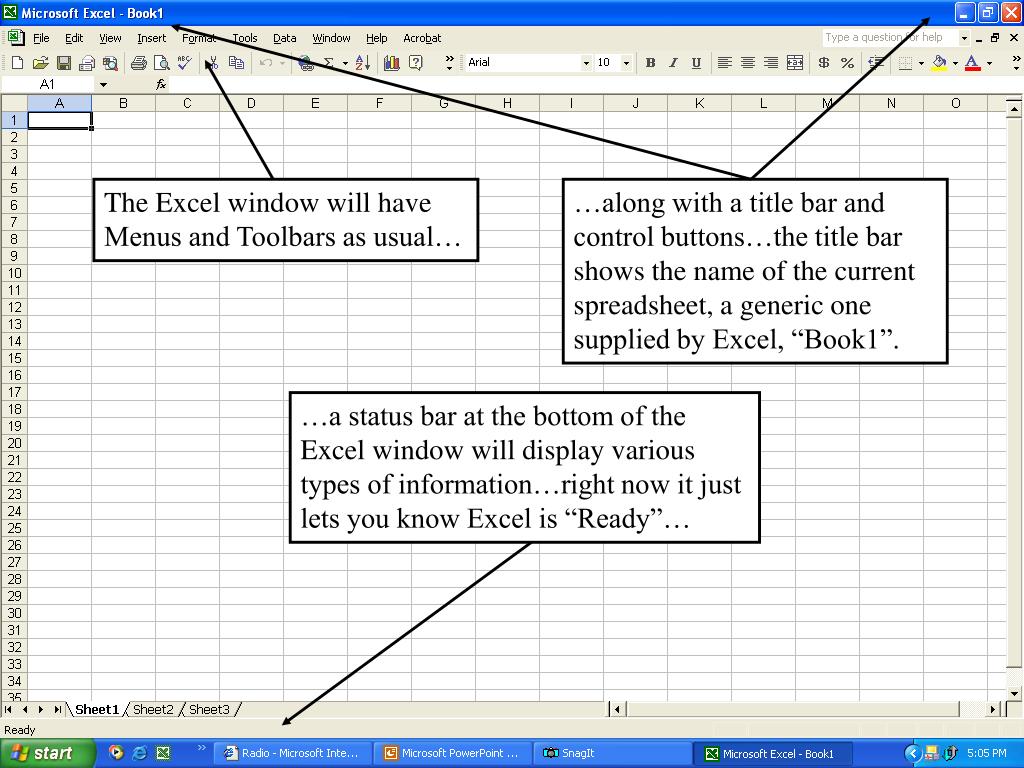Open the Font Size dropdown arrow

point(626,63)
